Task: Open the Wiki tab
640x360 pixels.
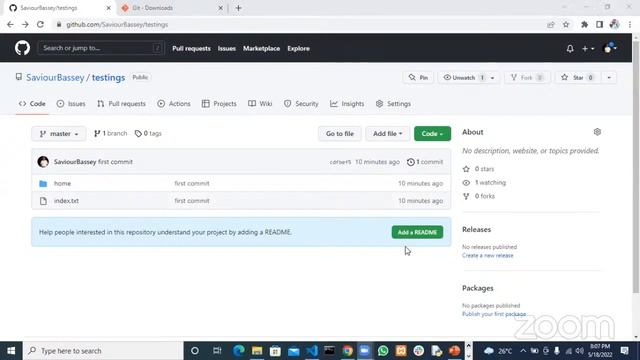Action: pos(260,104)
